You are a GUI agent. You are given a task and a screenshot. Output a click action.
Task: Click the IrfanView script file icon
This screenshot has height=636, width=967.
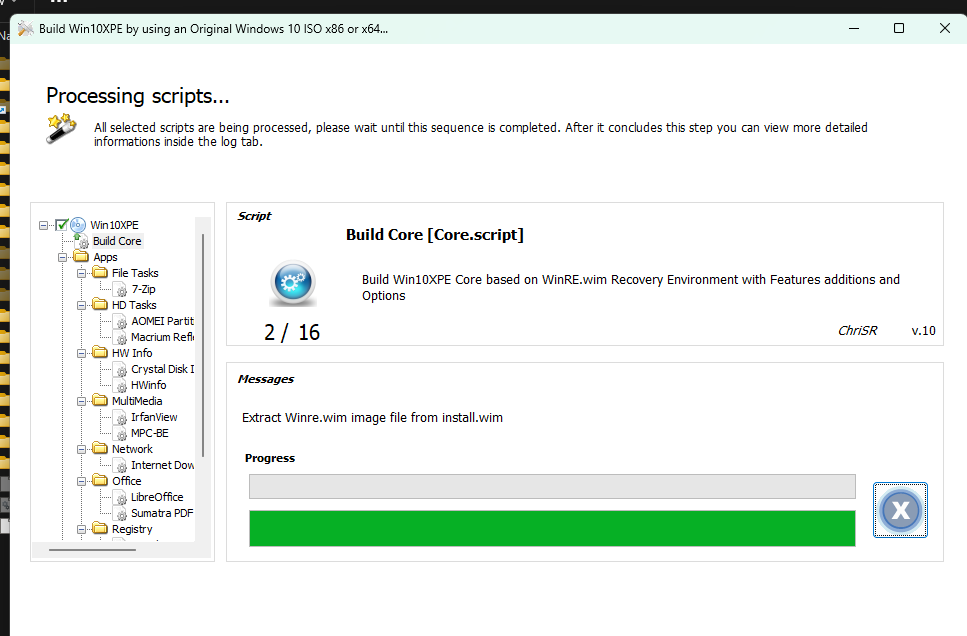tap(121, 418)
